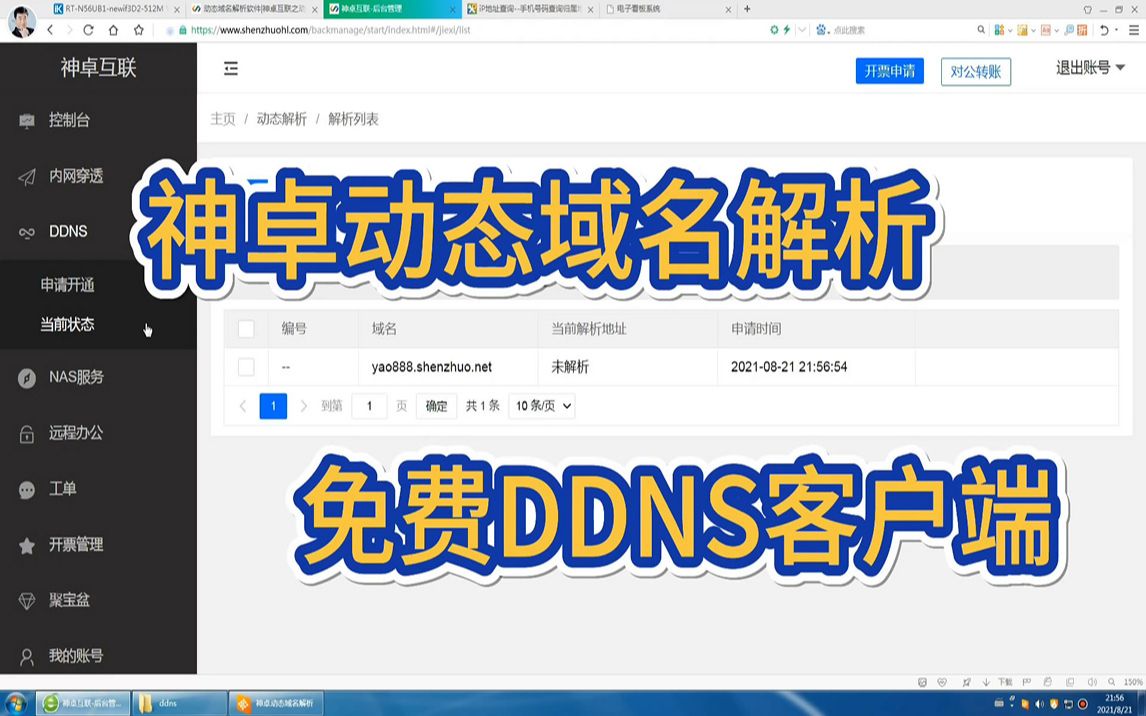Open the 10条/页 page size dropdown
The image size is (1146, 716).
click(540, 405)
